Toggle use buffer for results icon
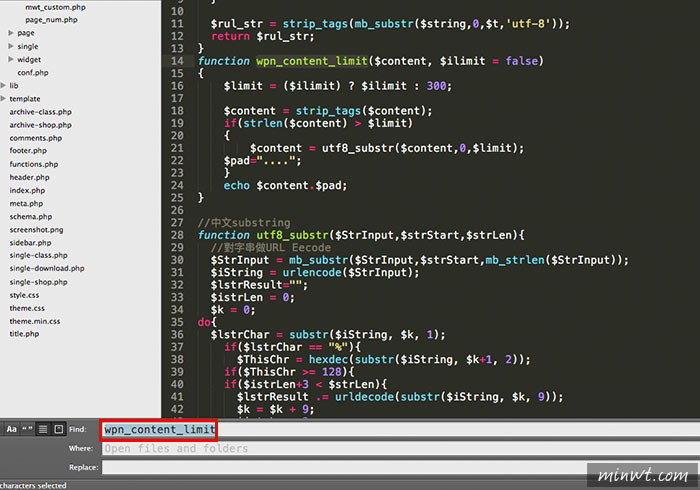Viewport: 700px width, 490px height. [x=58, y=429]
